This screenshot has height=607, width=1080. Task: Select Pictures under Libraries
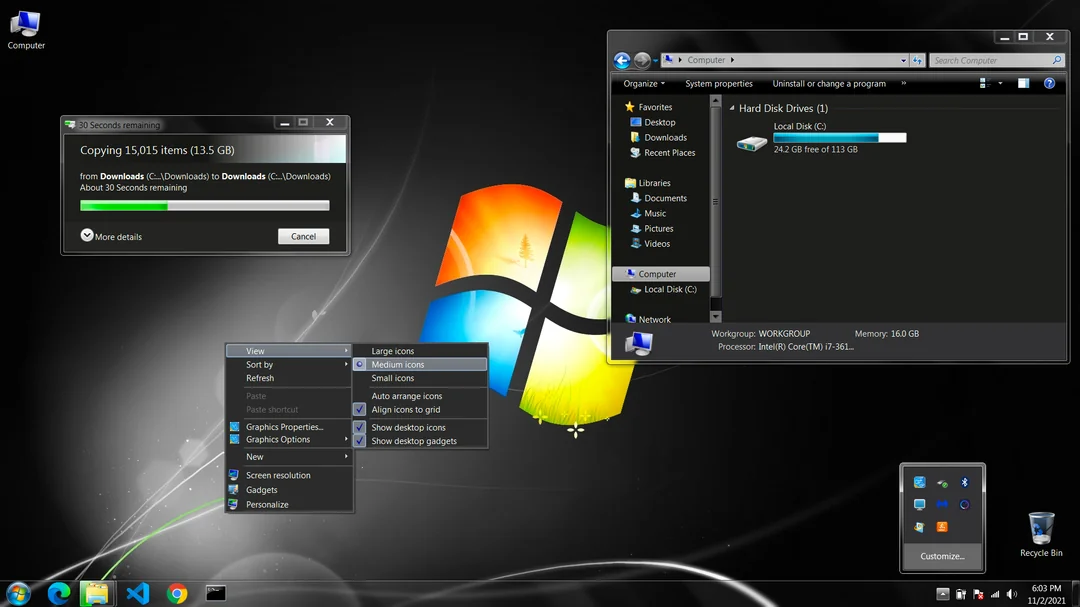click(652, 229)
